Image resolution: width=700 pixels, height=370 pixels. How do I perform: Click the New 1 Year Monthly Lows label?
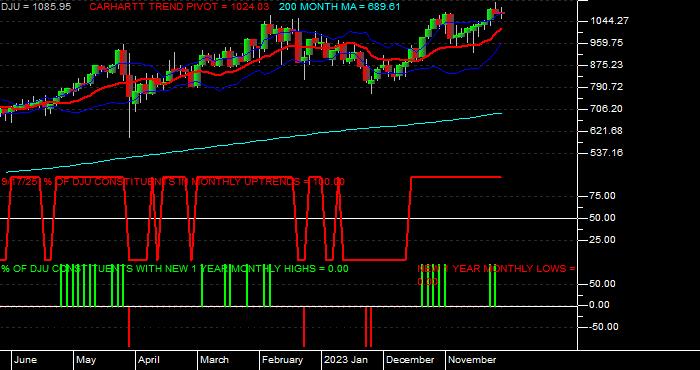pos(496,275)
